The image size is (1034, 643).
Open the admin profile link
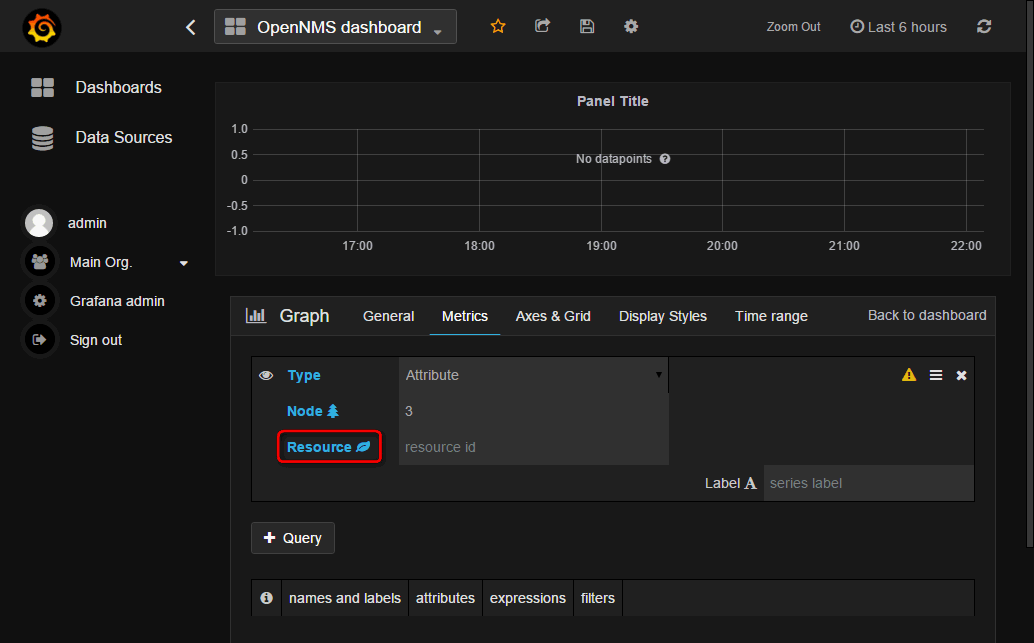[x=87, y=224]
